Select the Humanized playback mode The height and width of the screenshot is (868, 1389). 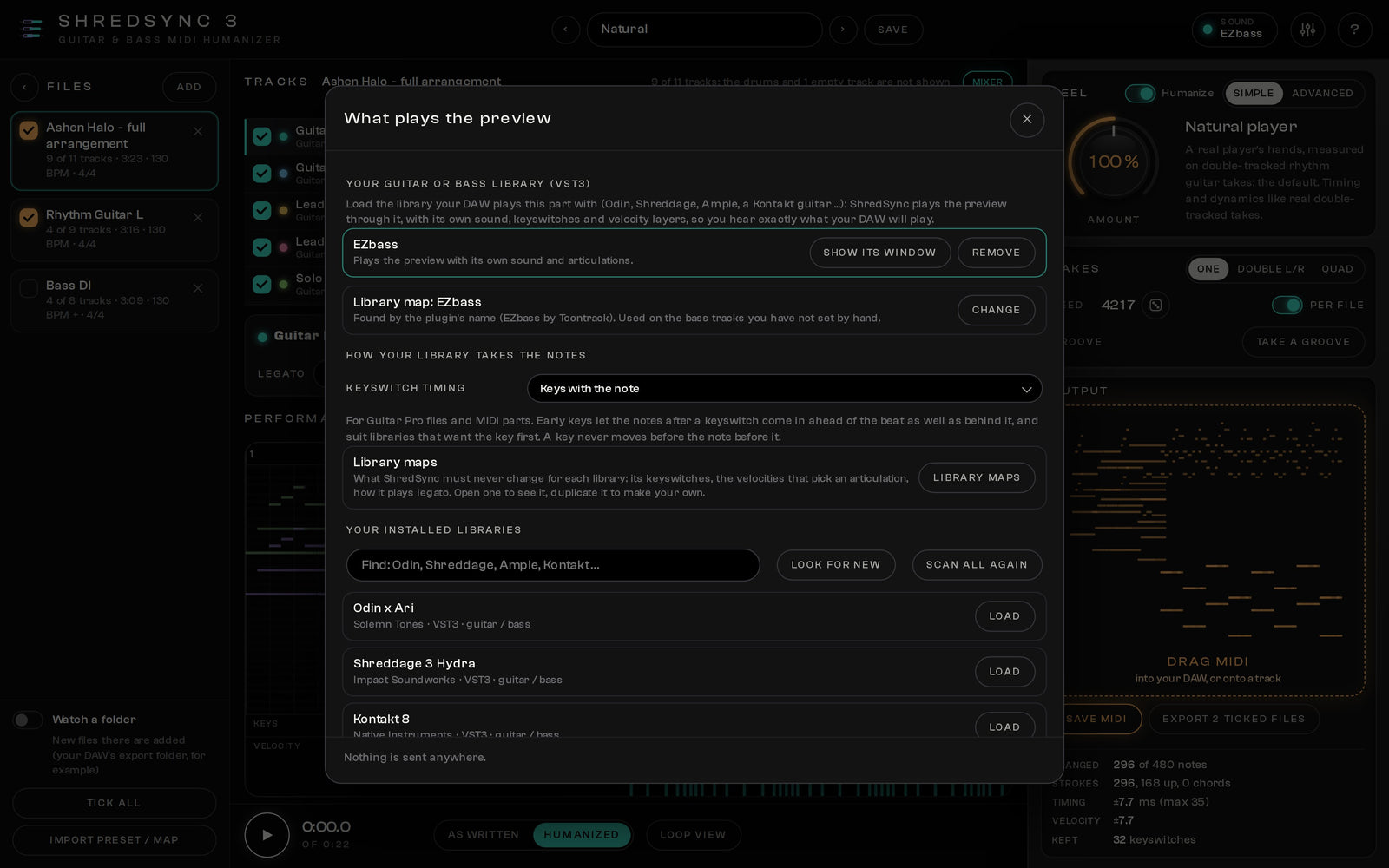click(x=582, y=835)
